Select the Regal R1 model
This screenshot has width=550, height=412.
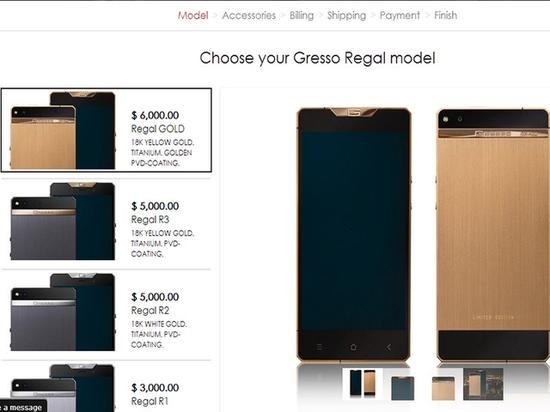(x=106, y=387)
